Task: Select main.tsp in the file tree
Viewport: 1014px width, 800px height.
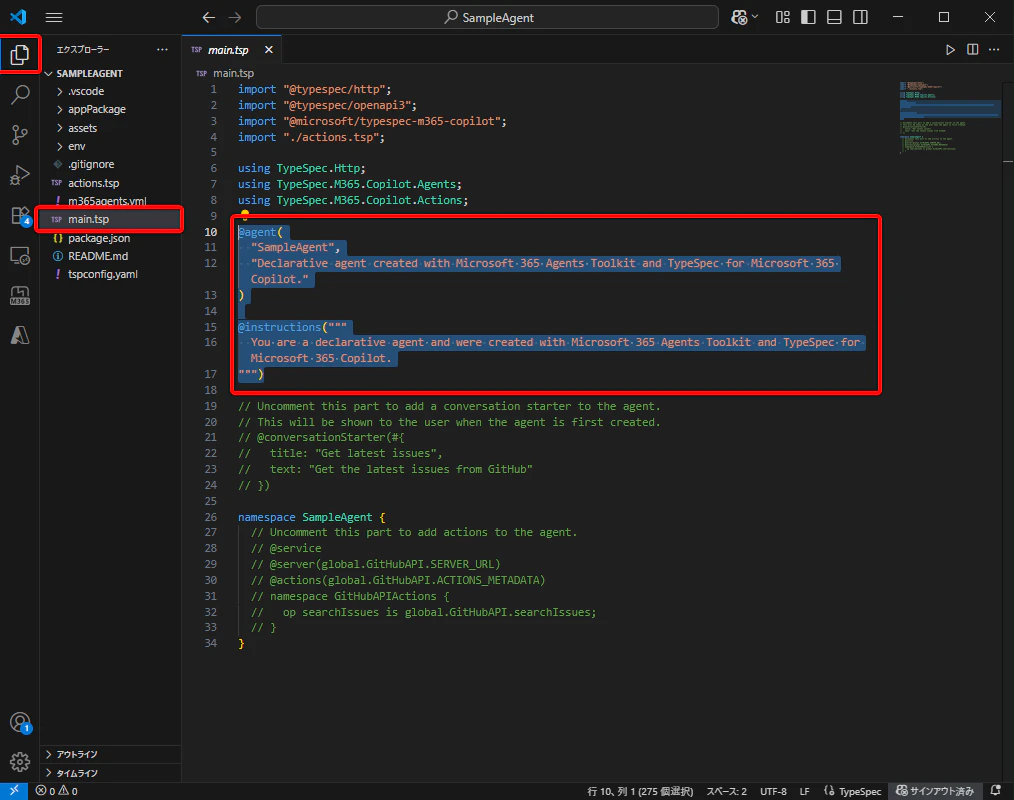Action: [x=111, y=219]
